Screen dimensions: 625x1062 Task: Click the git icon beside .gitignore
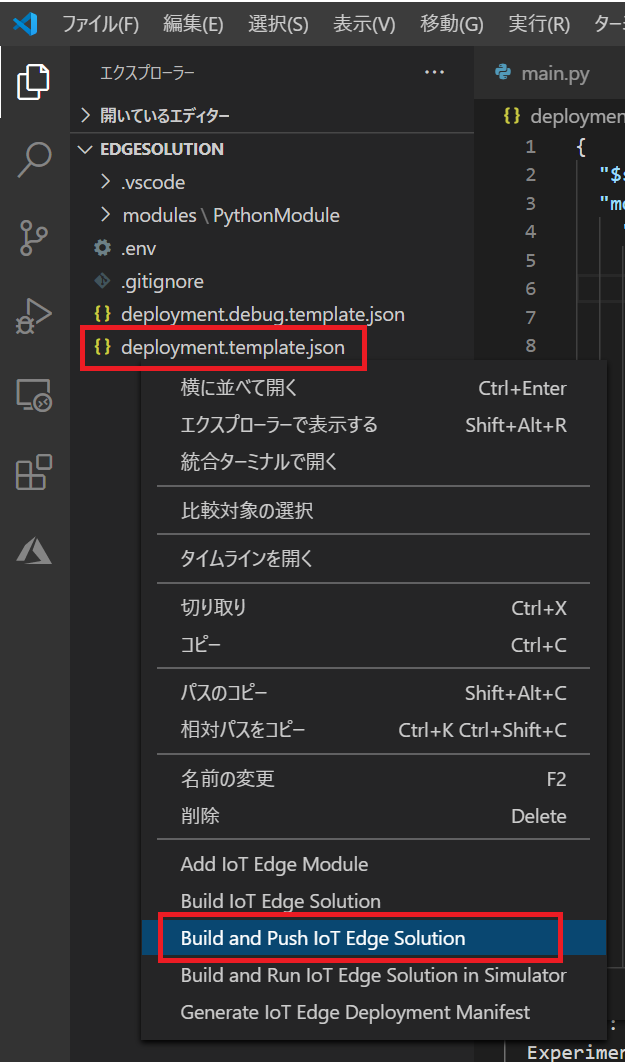(x=102, y=281)
